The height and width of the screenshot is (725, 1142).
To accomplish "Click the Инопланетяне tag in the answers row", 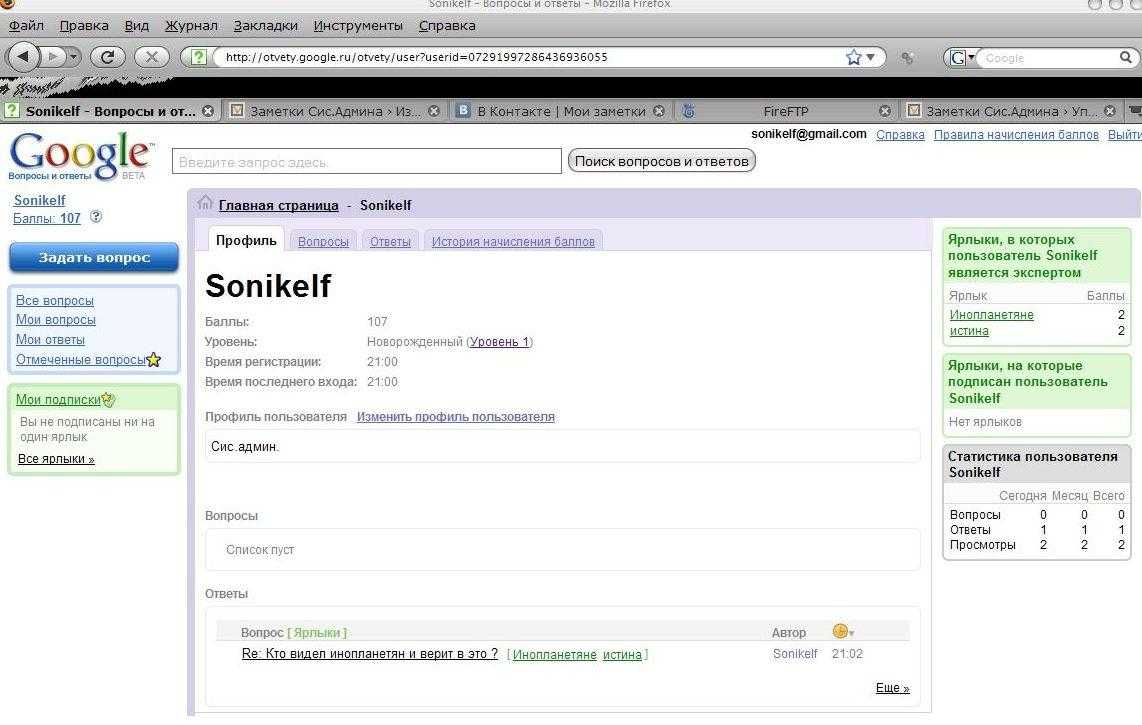I will point(554,654).
